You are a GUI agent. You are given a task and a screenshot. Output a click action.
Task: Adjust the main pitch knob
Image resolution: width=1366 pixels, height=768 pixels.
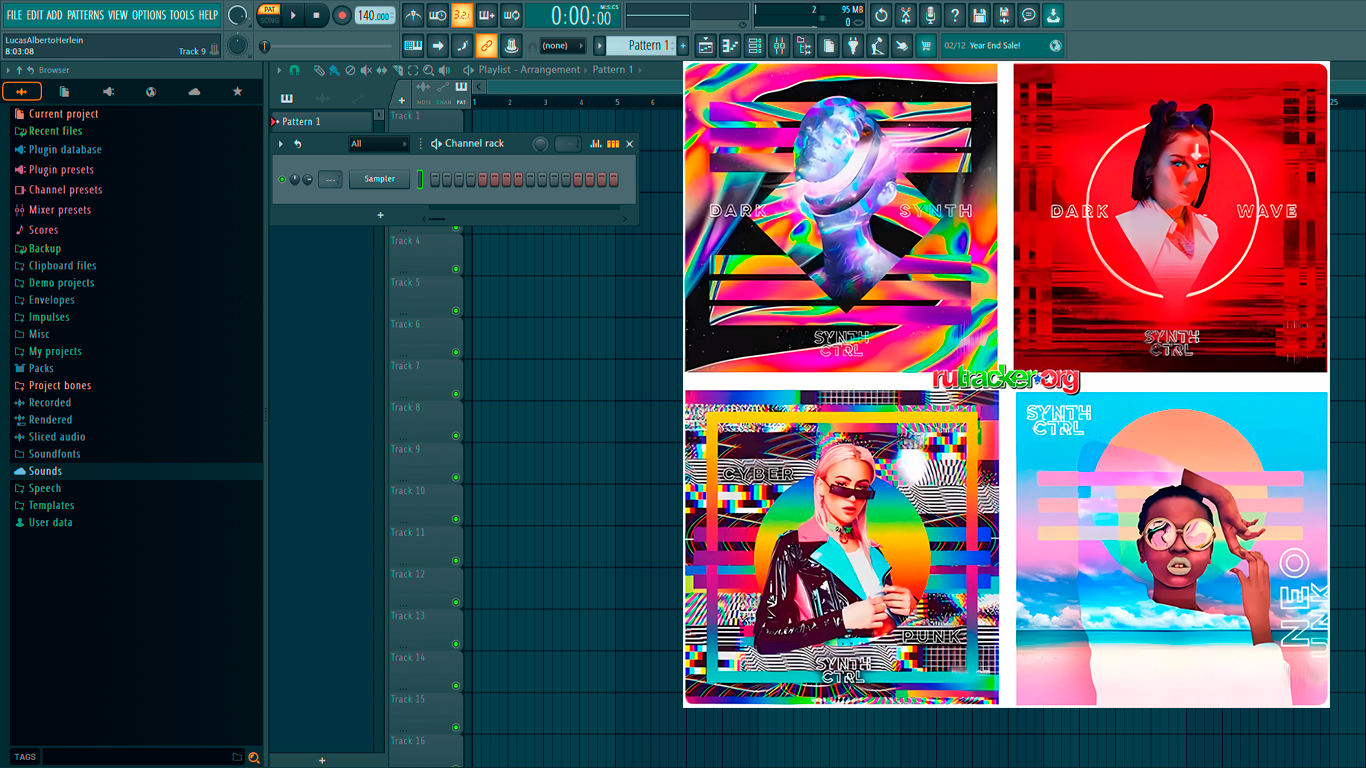(237, 45)
